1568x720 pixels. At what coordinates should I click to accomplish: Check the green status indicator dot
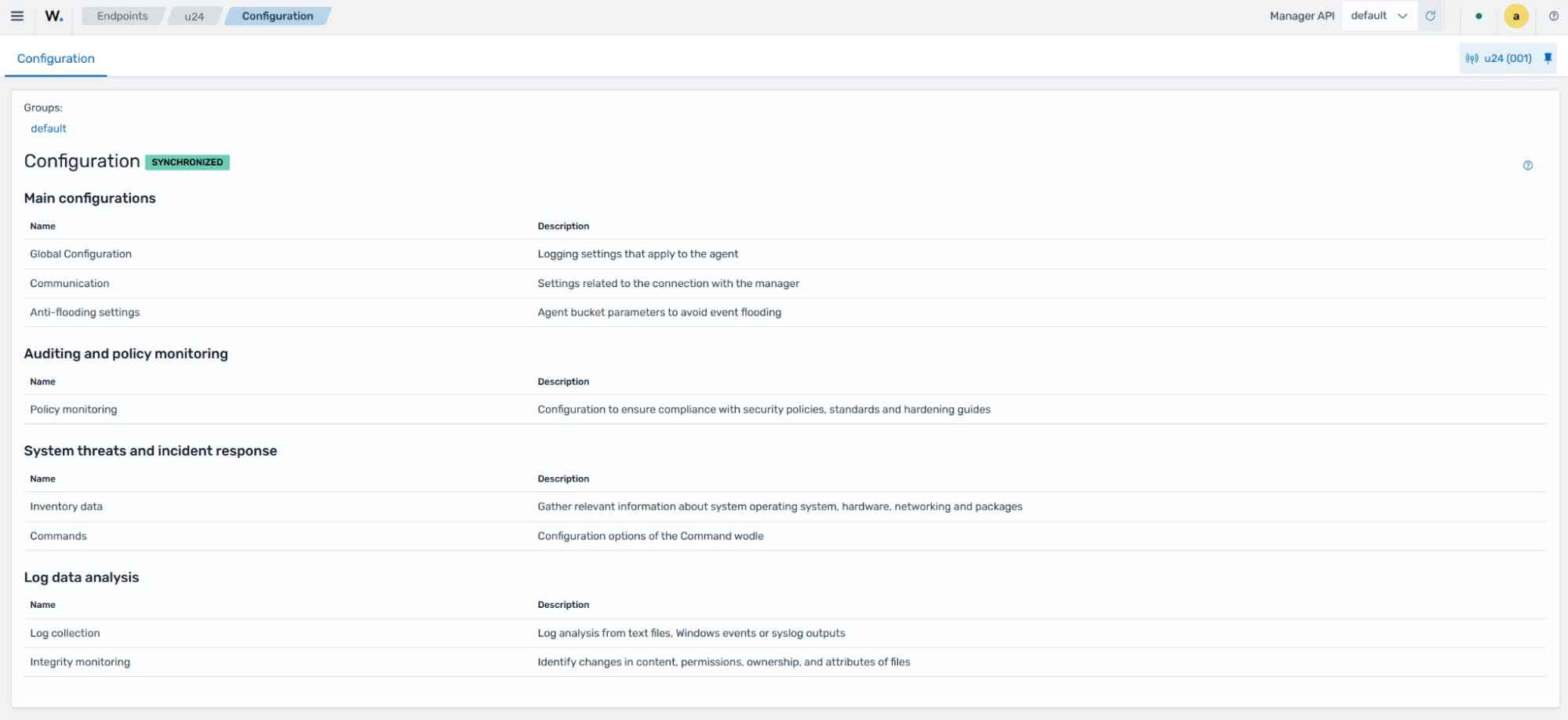(1479, 16)
